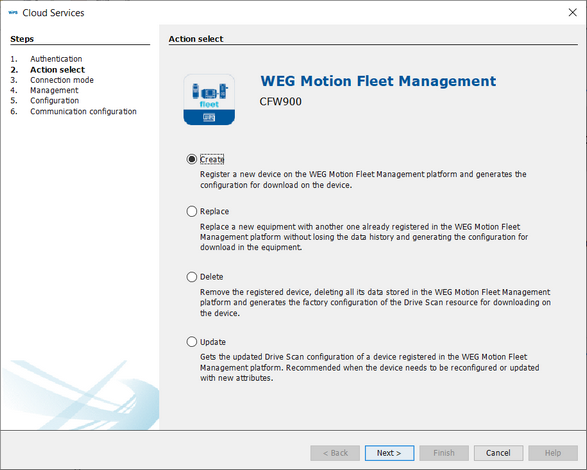Select the Replace radio button
Viewport: 587px width, 470px height.
(x=192, y=211)
